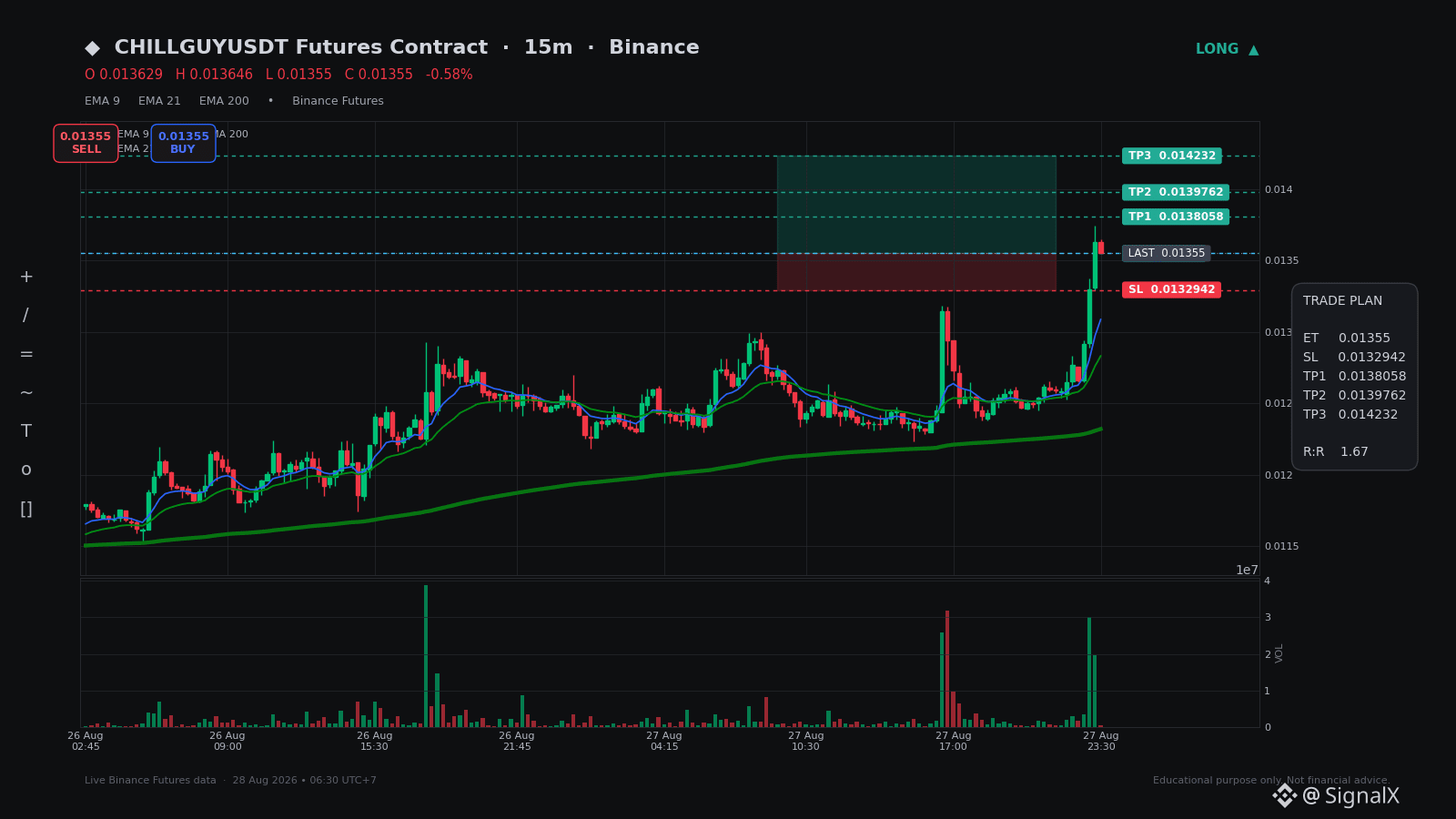Click the LONG direction indicator
The image size is (1456, 819).
click(x=1227, y=49)
